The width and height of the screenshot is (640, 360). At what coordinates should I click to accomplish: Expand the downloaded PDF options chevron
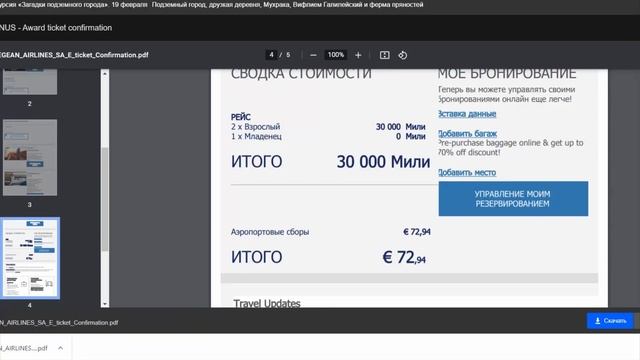coord(60,348)
